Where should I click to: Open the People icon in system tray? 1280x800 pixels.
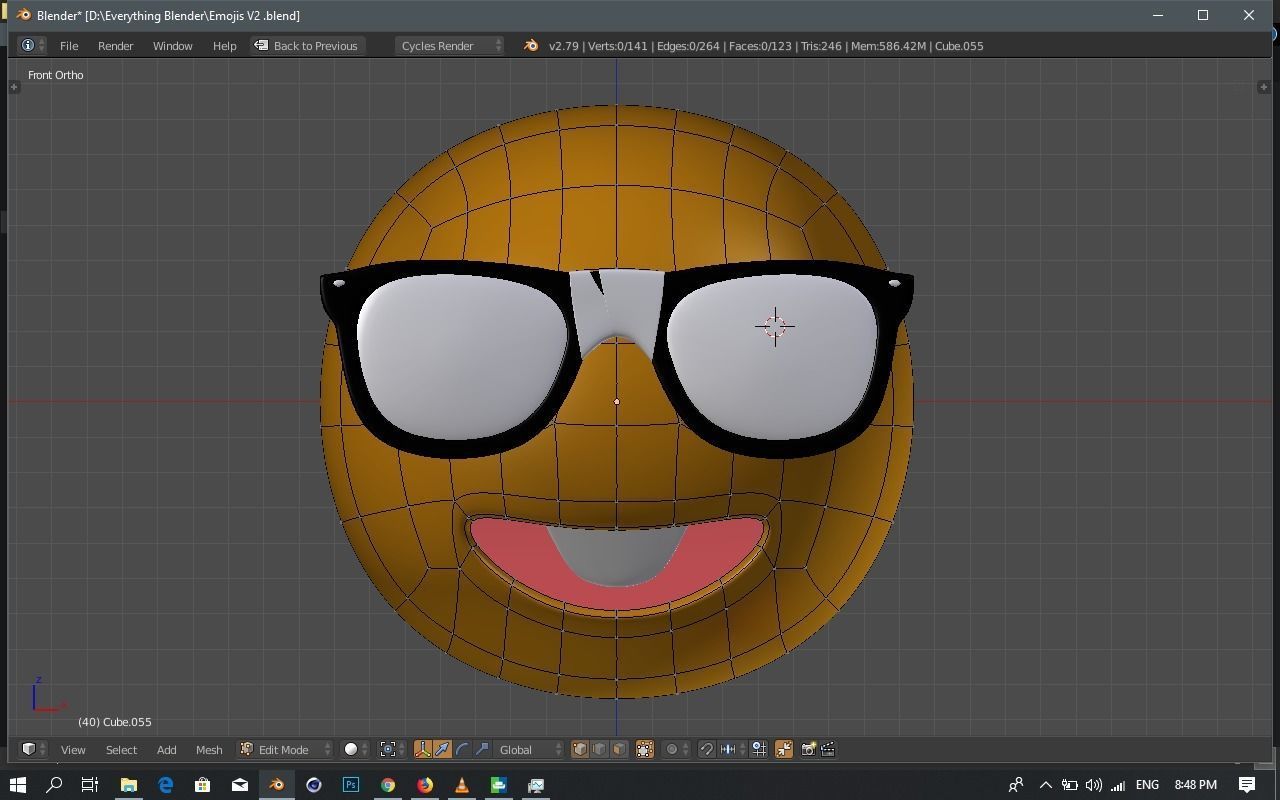[x=1016, y=785]
